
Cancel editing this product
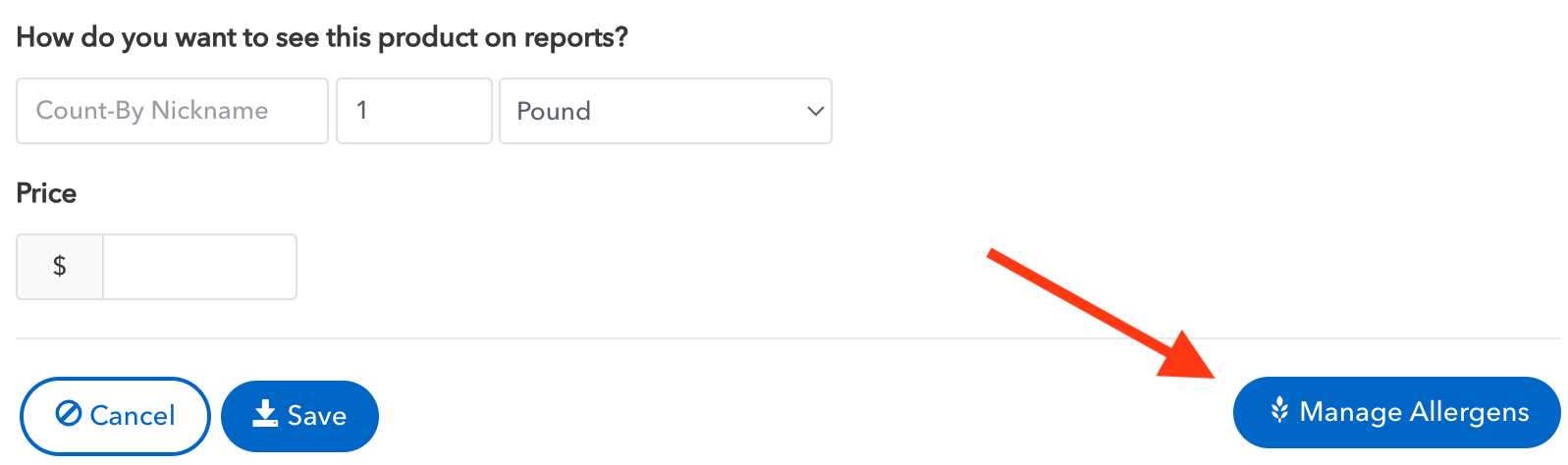click(x=115, y=416)
